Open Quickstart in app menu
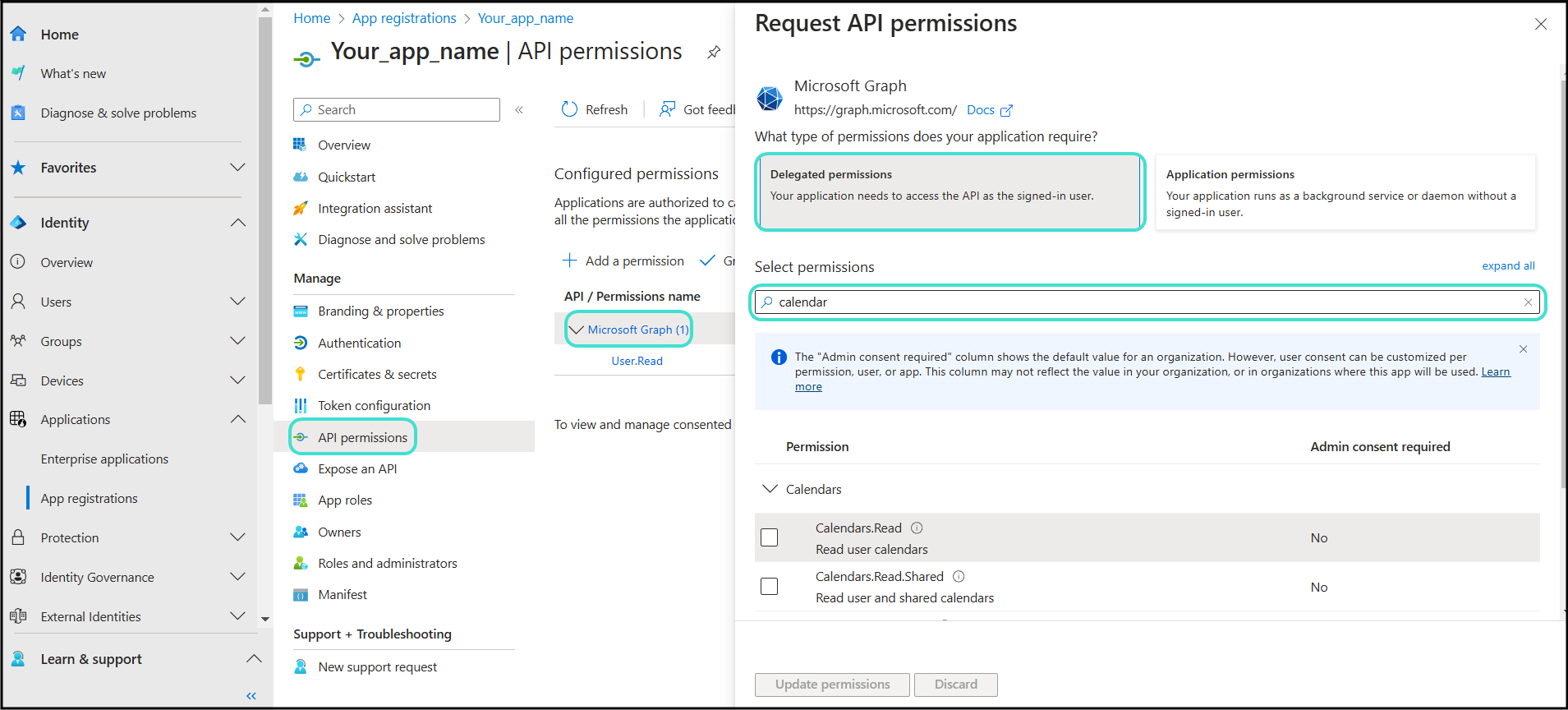Screen dimensions: 1568x710 [347, 177]
